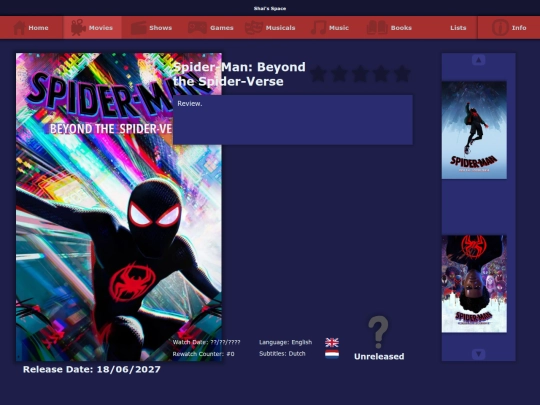Image resolution: width=540 pixels, height=405 pixels.
Task: Click the Home house icon
Action: click(19, 28)
